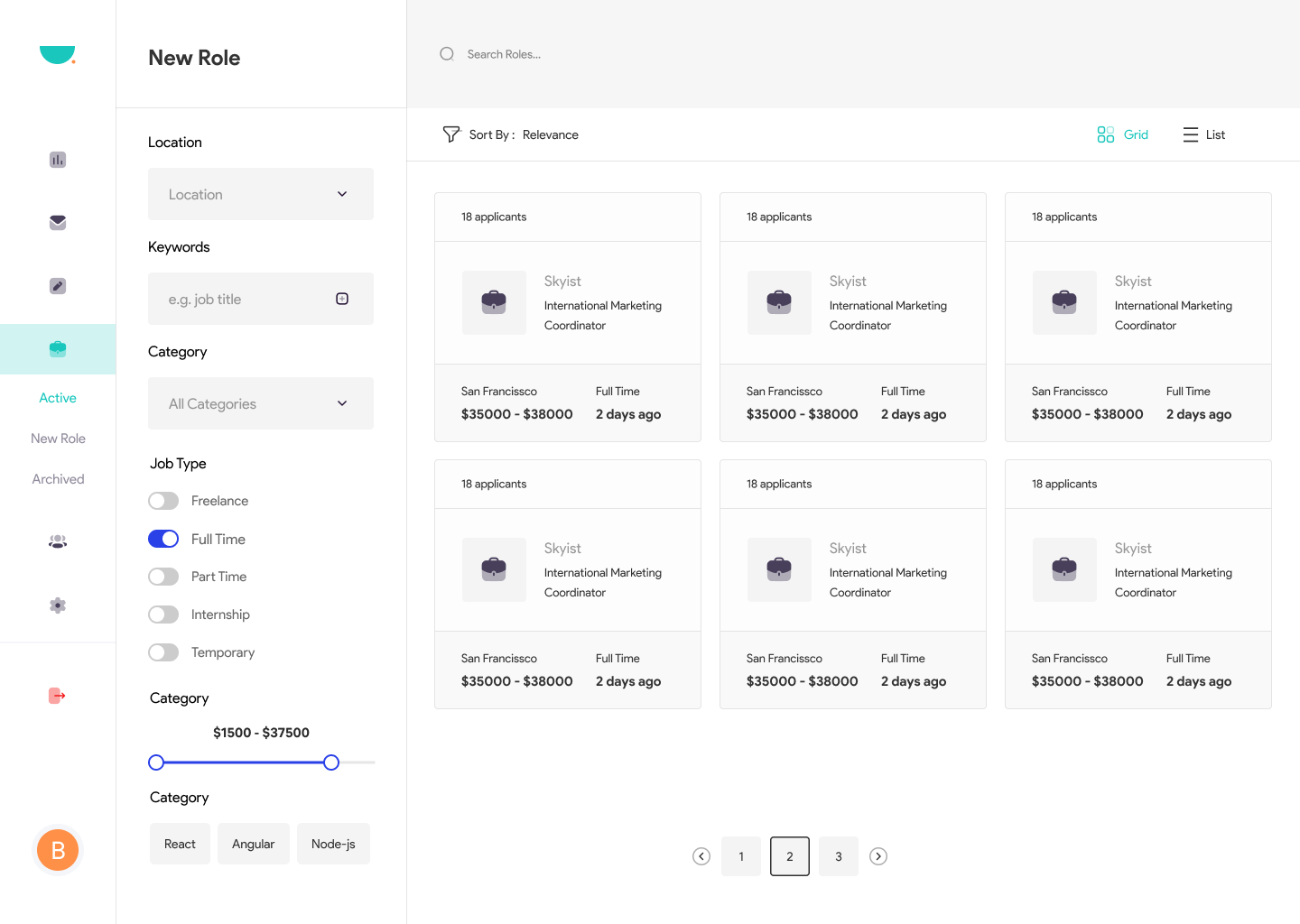Image resolution: width=1300 pixels, height=924 pixels.
Task: Expand the Location dropdown
Action: tap(261, 194)
